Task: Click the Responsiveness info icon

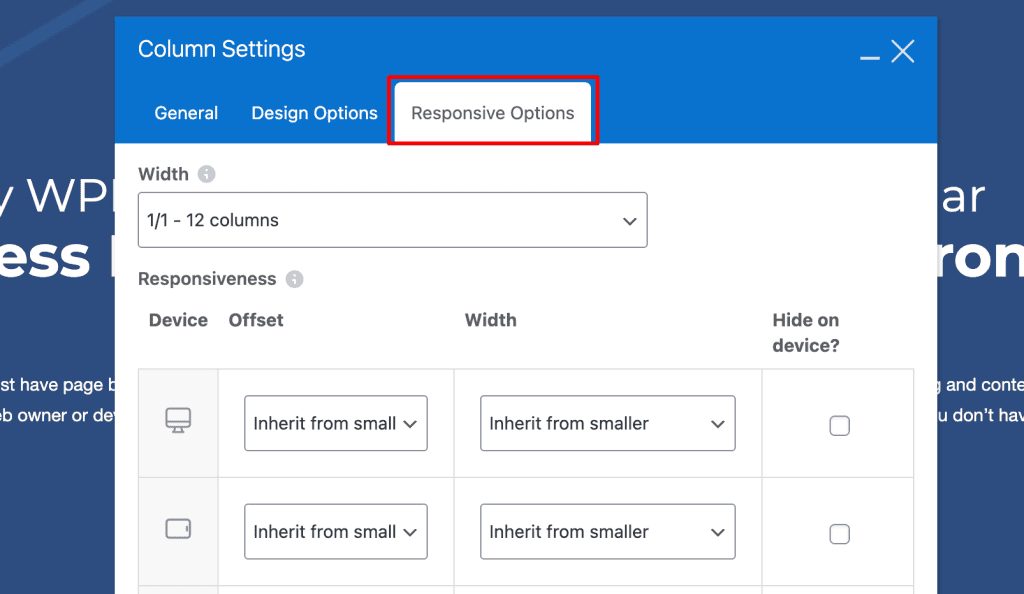Action: [x=295, y=279]
